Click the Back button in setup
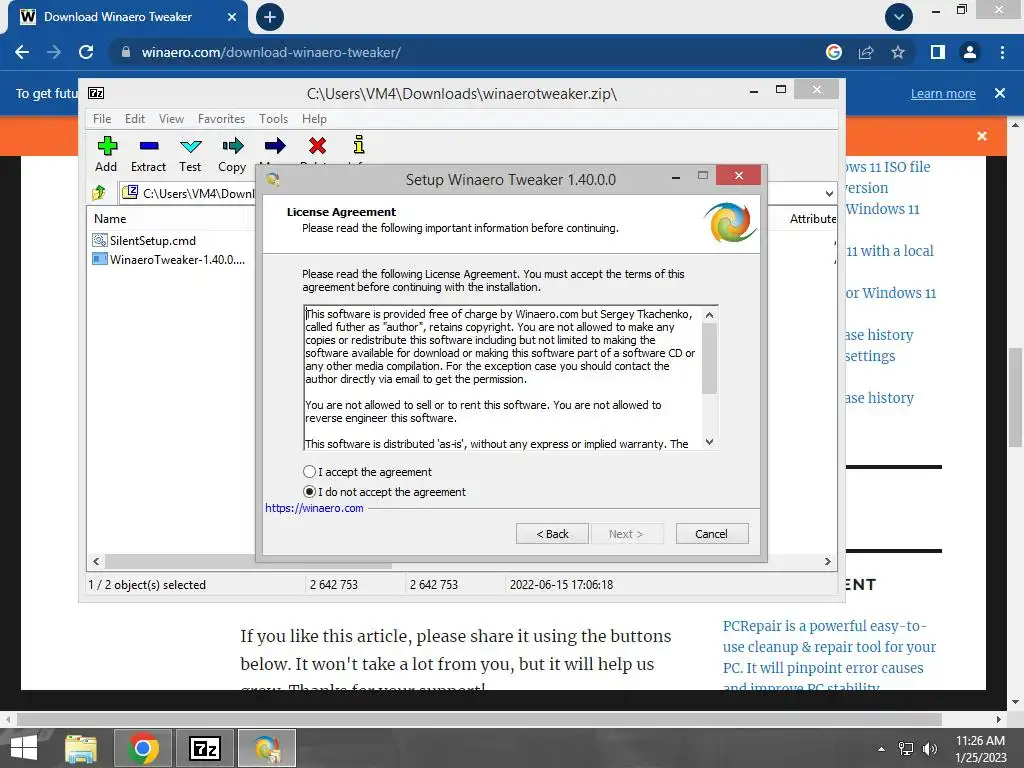The image size is (1024, 768). pos(552,534)
